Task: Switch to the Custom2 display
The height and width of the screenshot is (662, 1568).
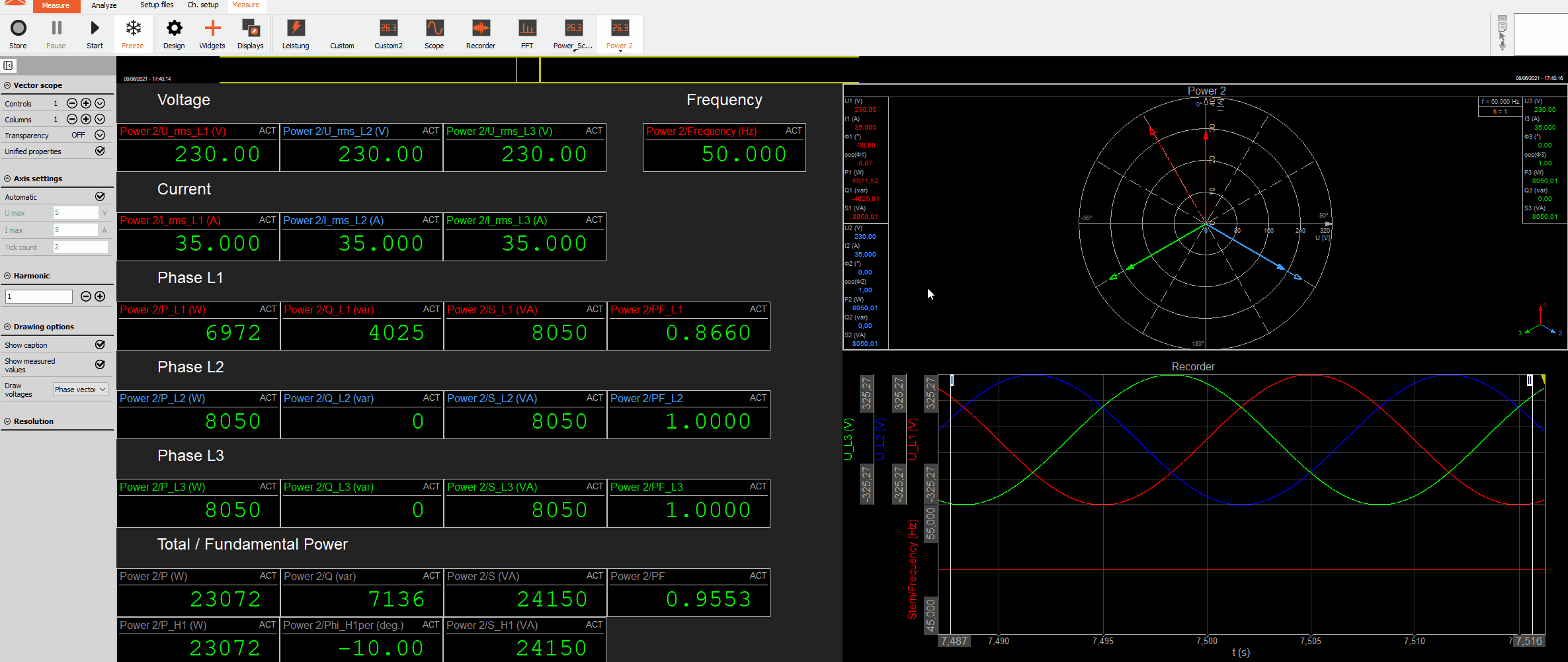Action: pyautogui.click(x=388, y=34)
